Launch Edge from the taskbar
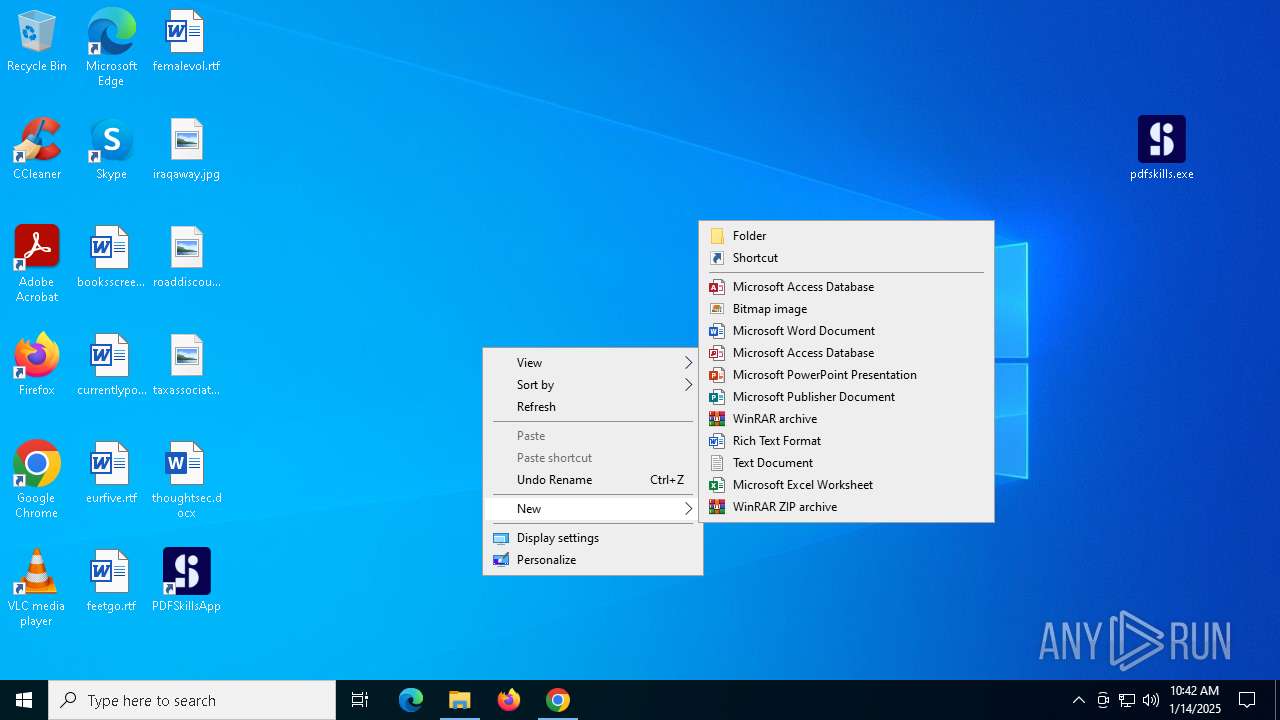The width and height of the screenshot is (1280, 720). click(x=411, y=700)
